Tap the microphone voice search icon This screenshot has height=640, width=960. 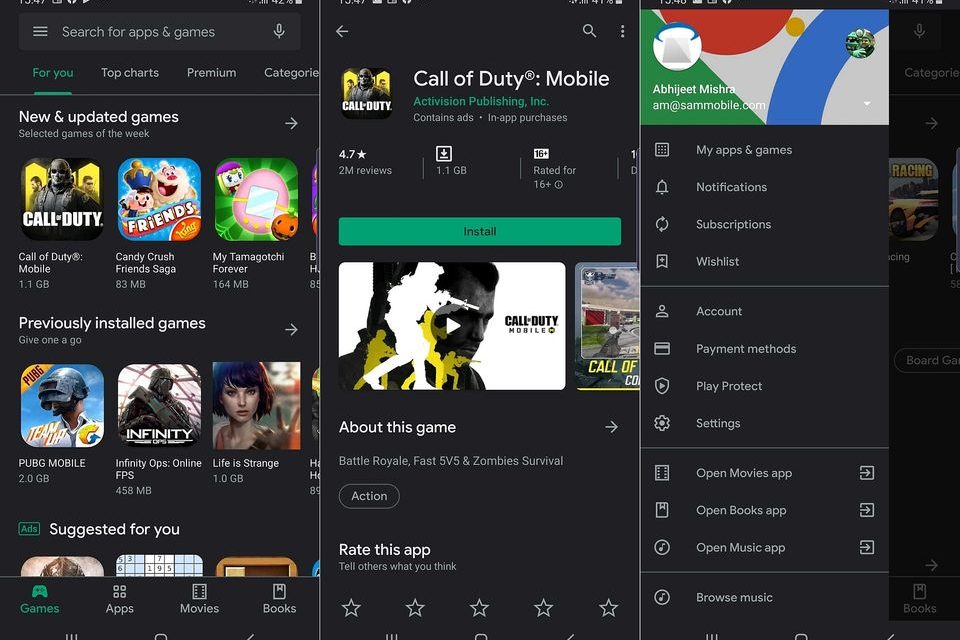[x=279, y=31]
